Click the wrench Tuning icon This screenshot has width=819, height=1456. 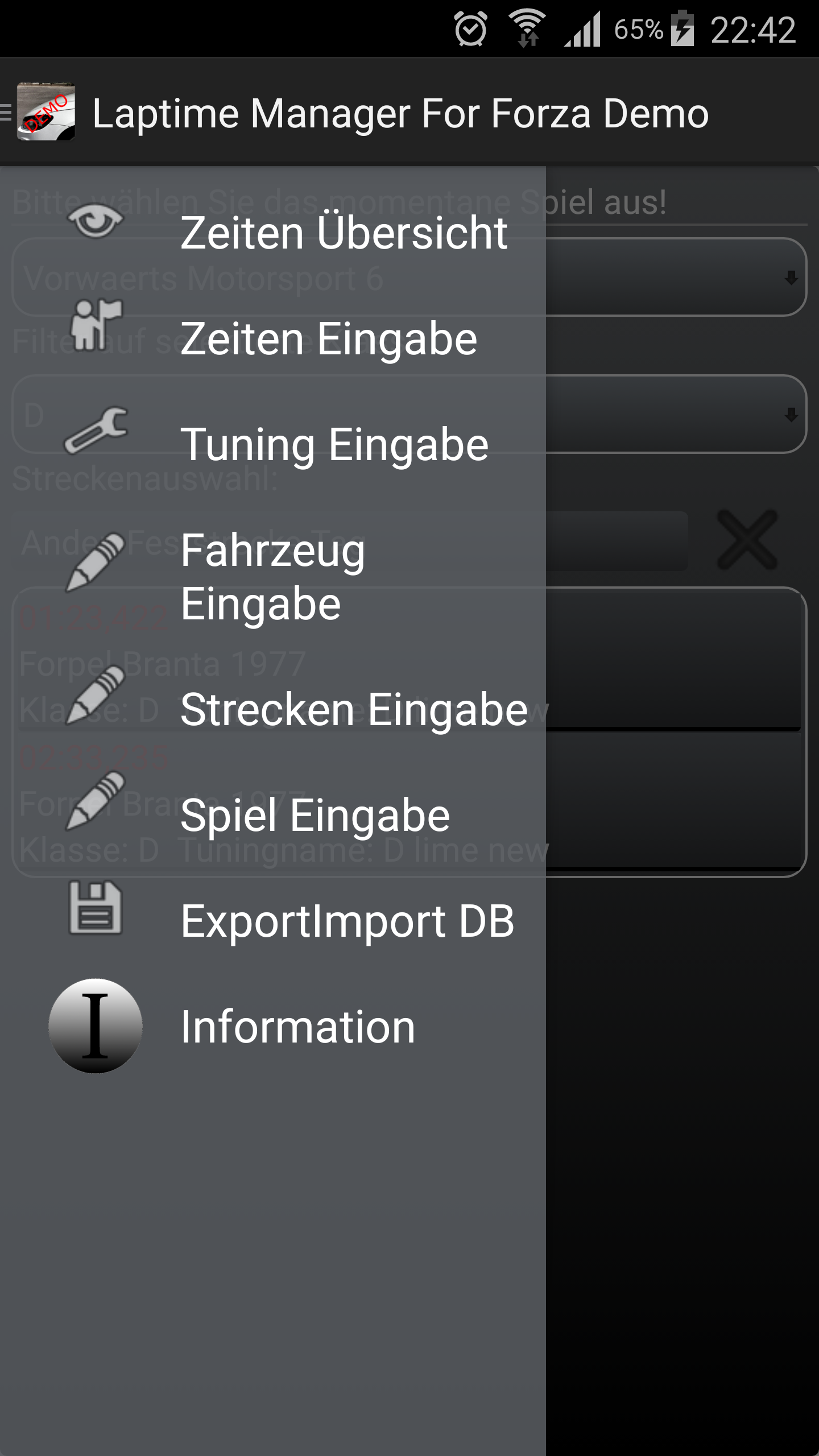(x=96, y=430)
